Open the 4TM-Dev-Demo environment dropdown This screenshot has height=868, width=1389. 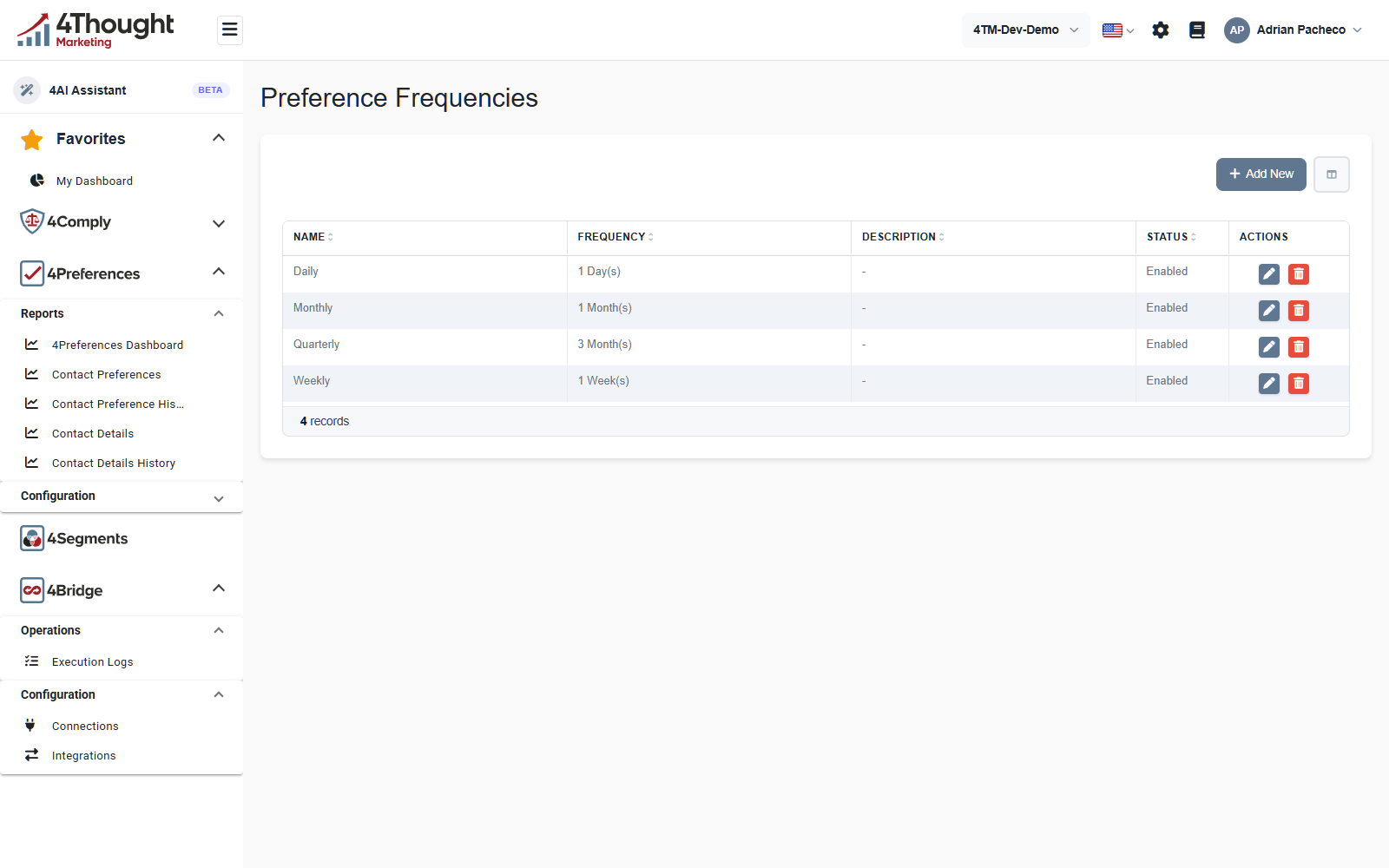[x=1025, y=30]
